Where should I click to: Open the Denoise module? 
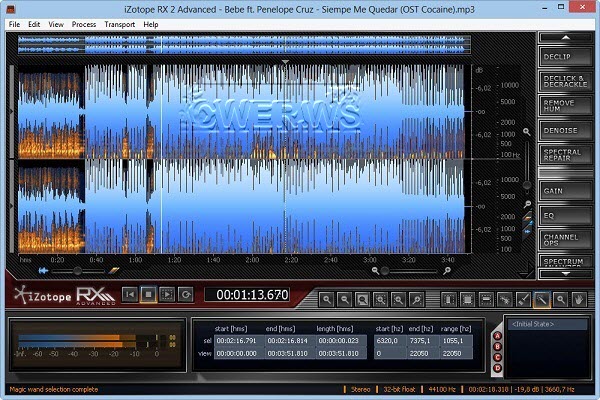(565, 131)
